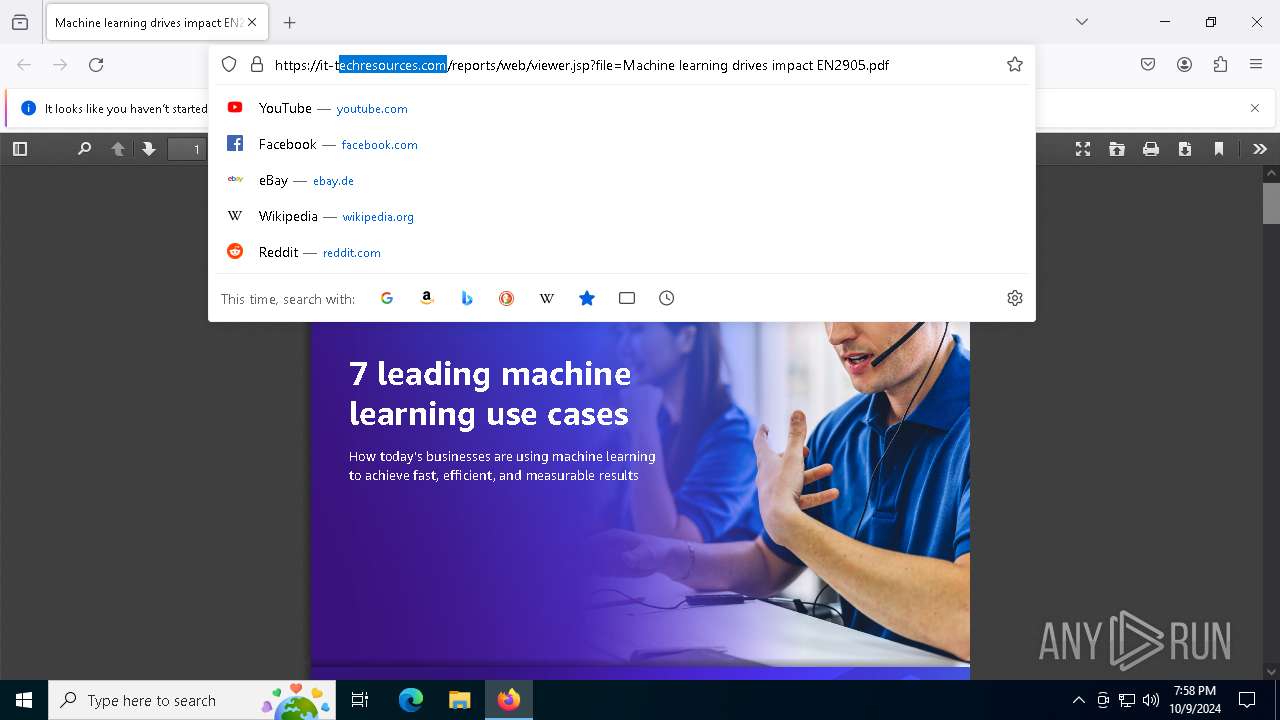Open Windows notification center
Image resolution: width=1280 pixels, height=720 pixels.
coord(1247,700)
